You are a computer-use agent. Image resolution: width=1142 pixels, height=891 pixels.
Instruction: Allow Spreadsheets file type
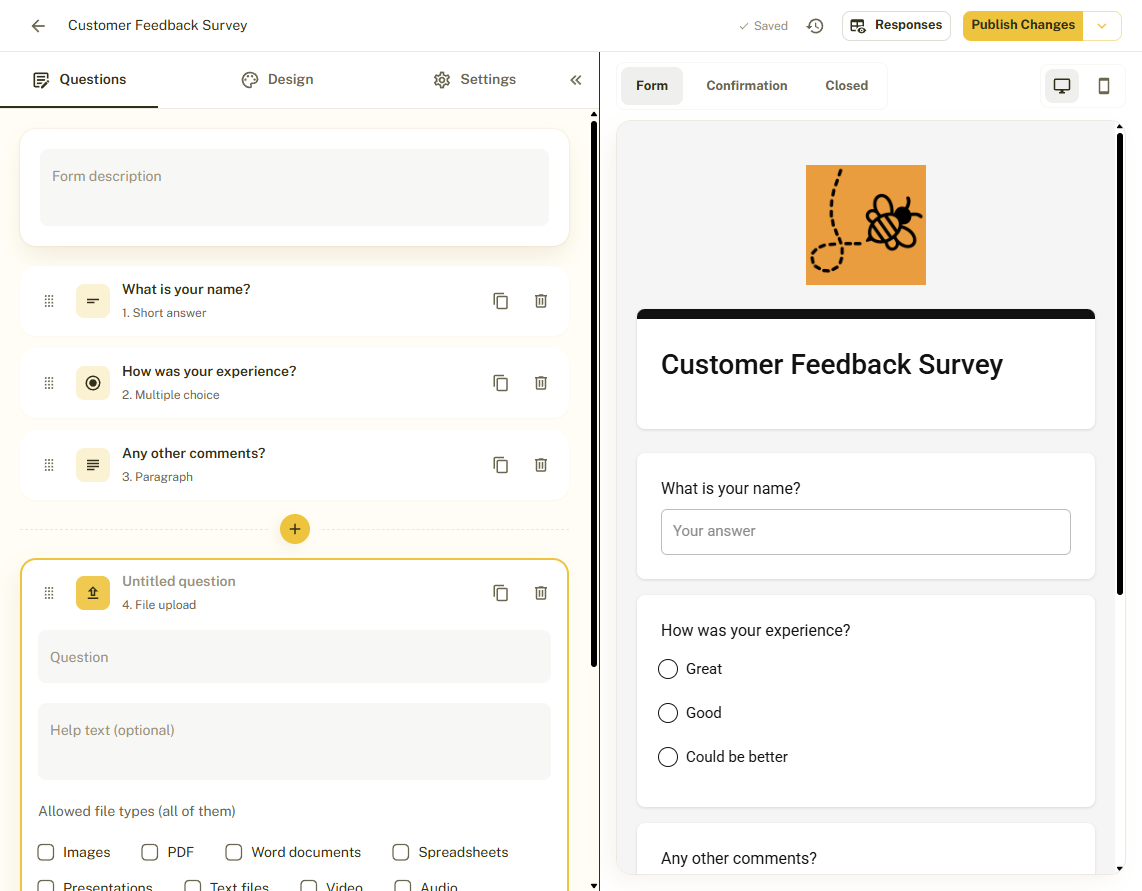pos(401,852)
